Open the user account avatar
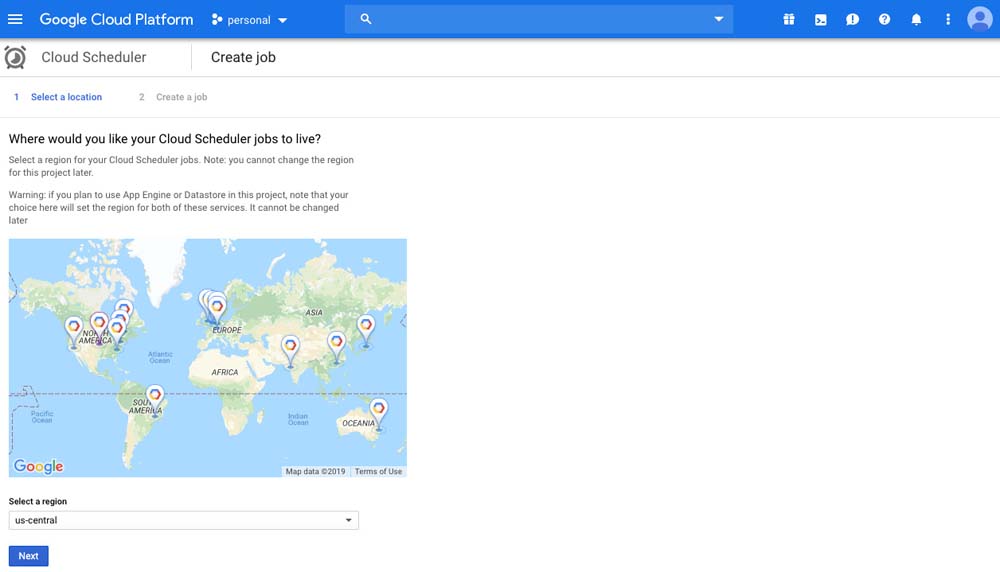 click(x=979, y=19)
